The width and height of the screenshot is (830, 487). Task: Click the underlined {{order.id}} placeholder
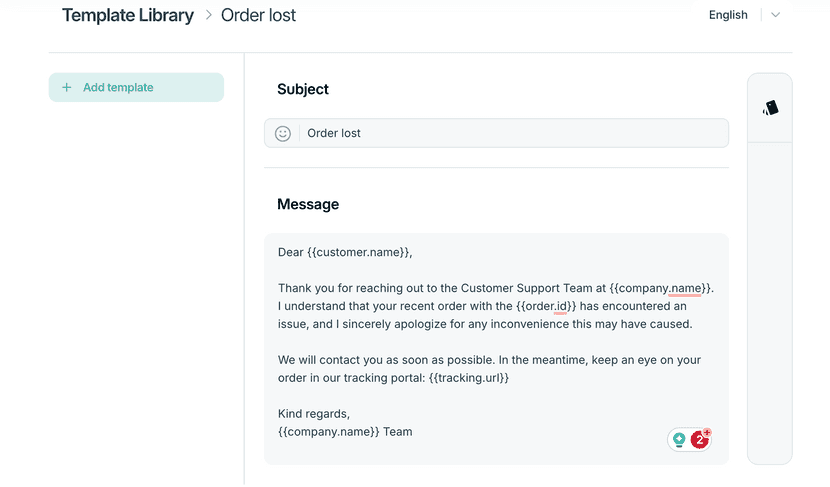[546, 306]
